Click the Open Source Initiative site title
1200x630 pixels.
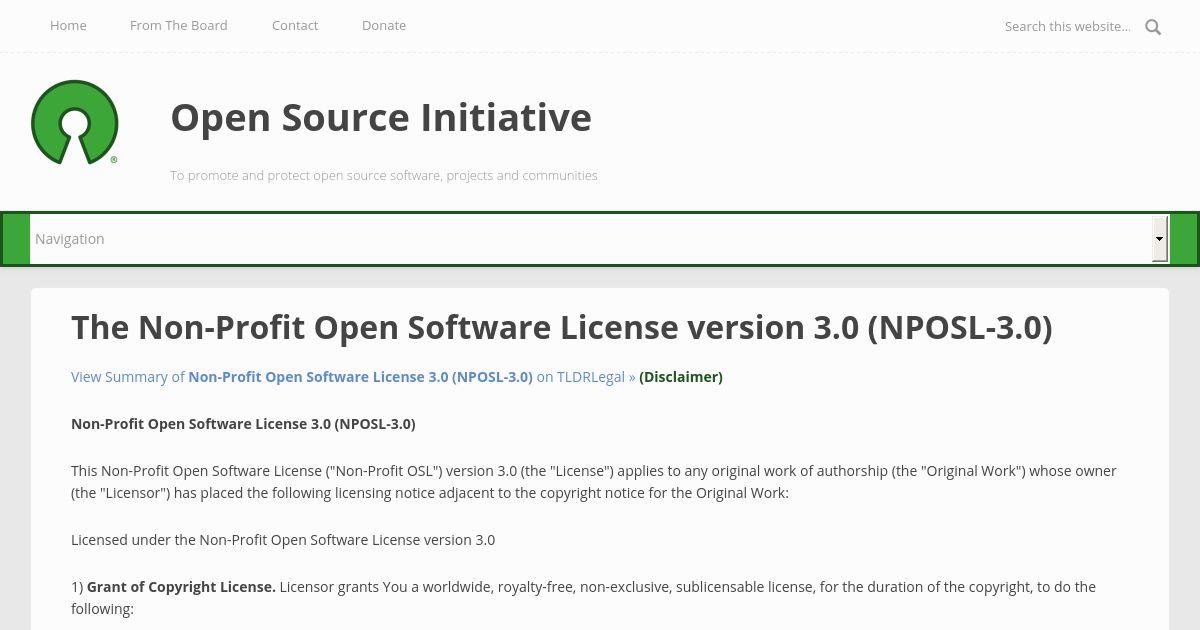(x=381, y=117)
